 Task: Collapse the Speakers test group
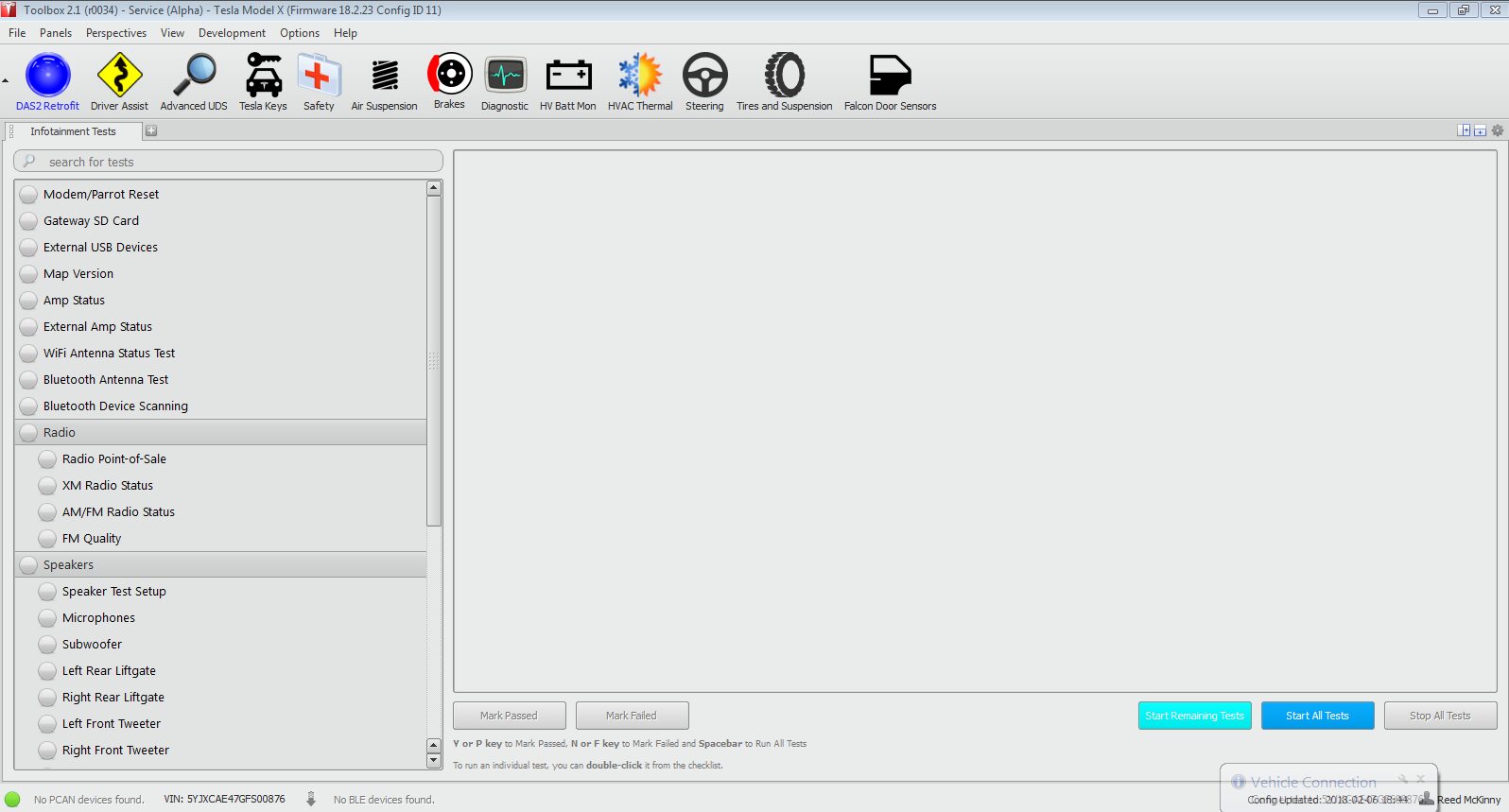pos(29,565)
